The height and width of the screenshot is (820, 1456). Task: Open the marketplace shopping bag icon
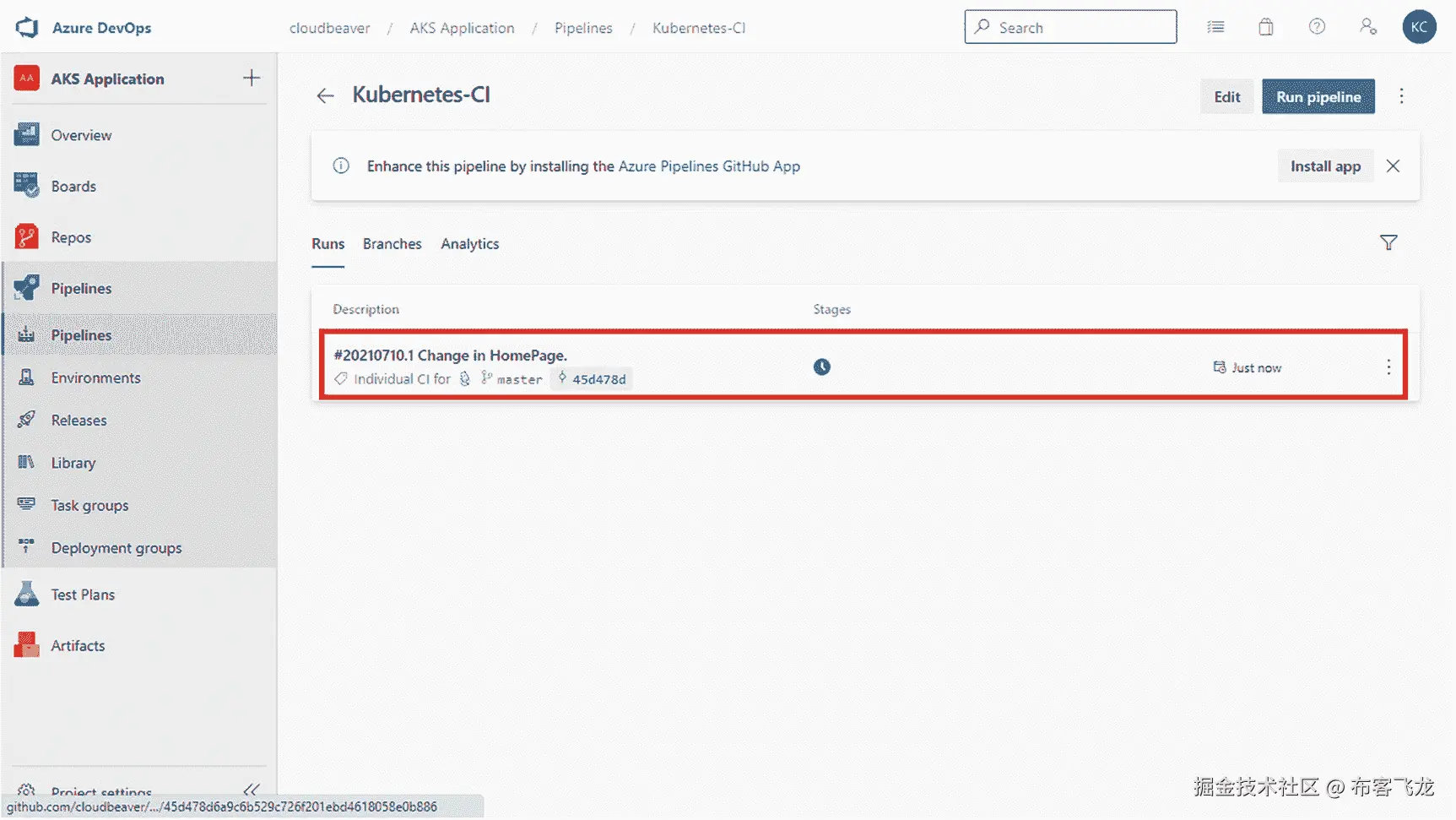coord(1266,27)
